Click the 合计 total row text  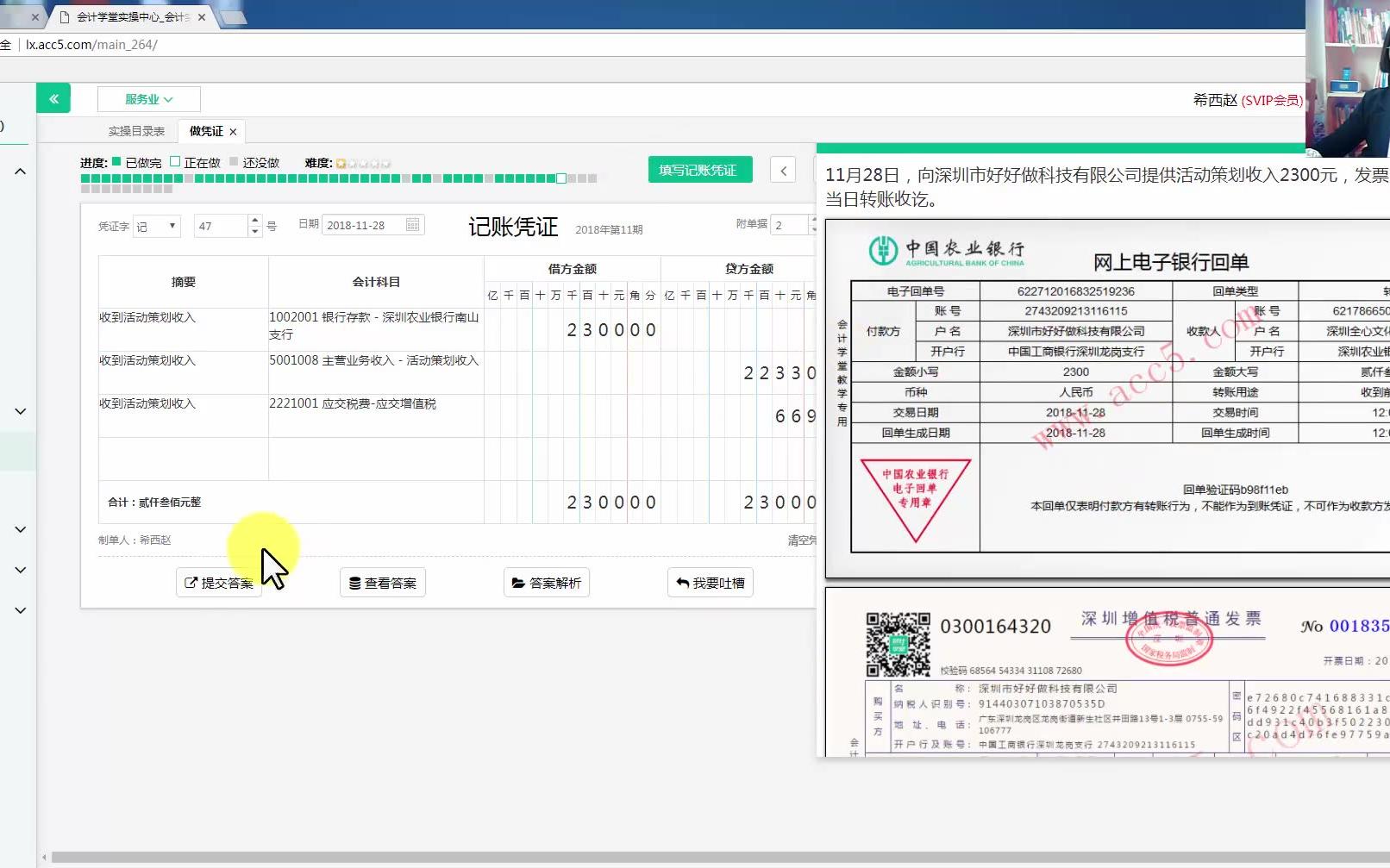pyautogui.click(x=154, y=502)
